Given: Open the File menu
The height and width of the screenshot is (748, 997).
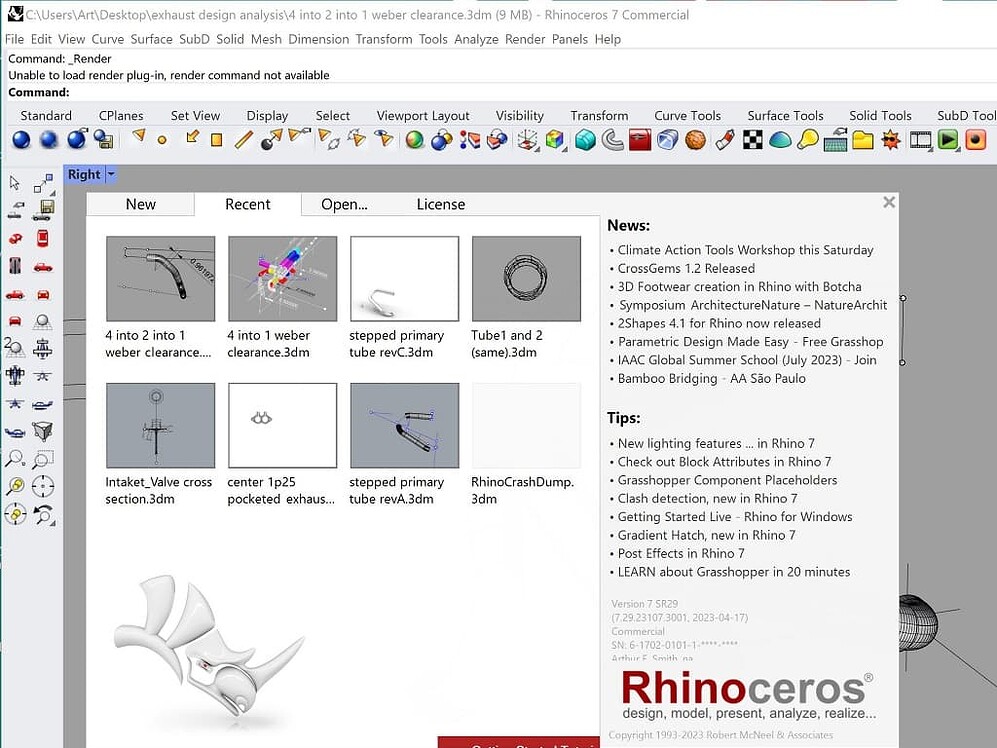Looking at the screenshot, I should pyautogui.click(x=14, y=39).
